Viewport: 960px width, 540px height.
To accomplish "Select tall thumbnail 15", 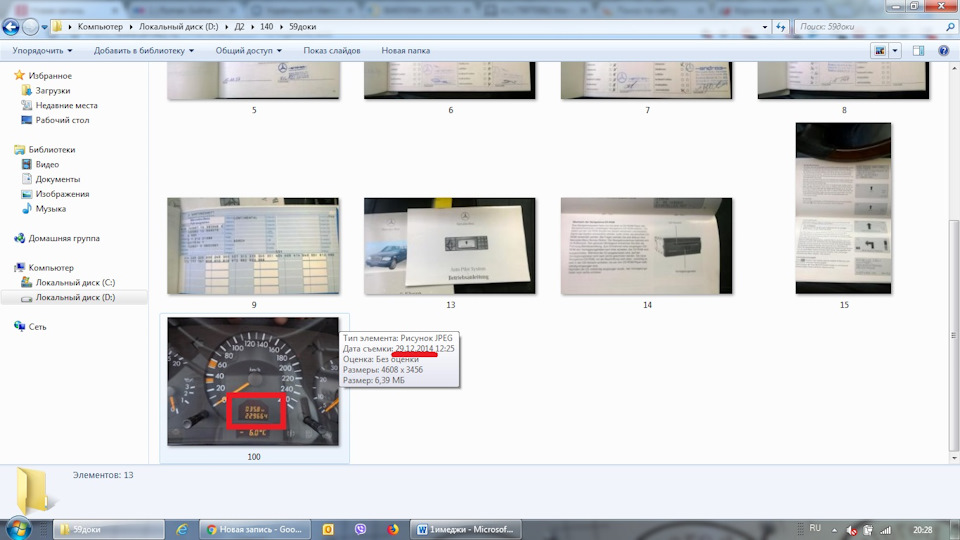I will [x=844, y=208].
